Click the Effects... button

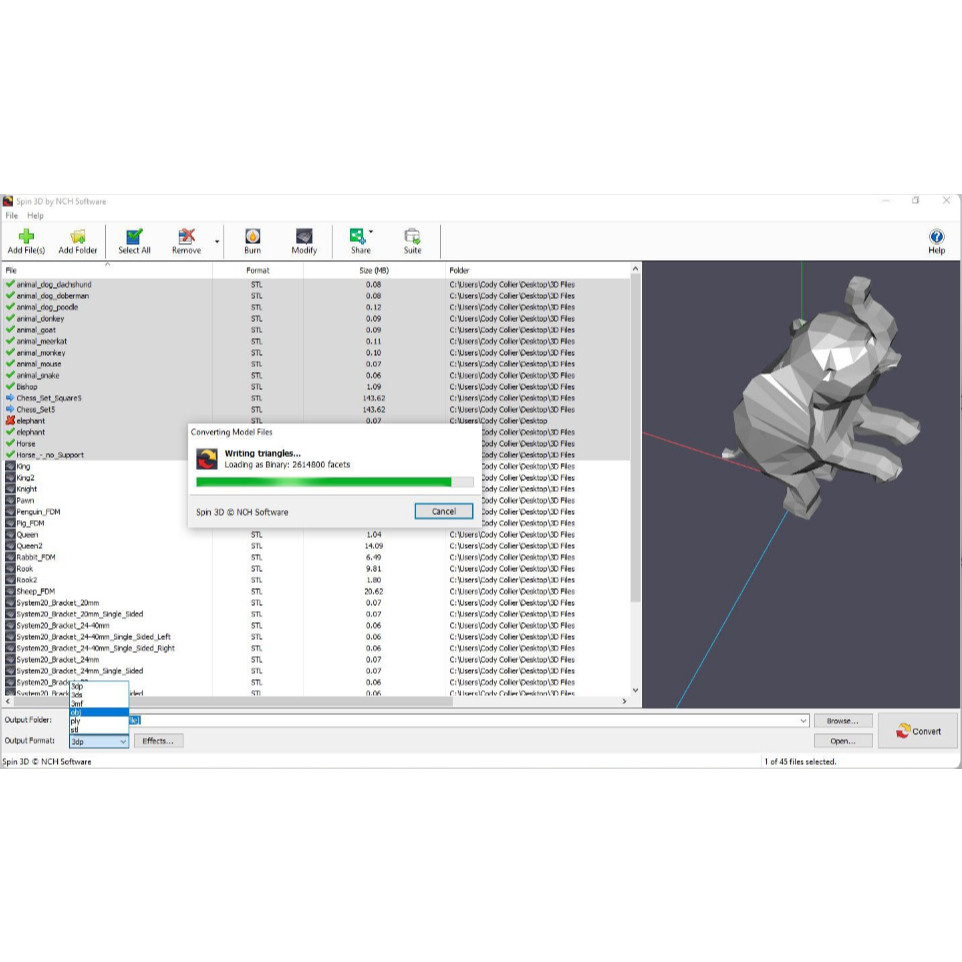pyautogui.click(x=158, y=741)
